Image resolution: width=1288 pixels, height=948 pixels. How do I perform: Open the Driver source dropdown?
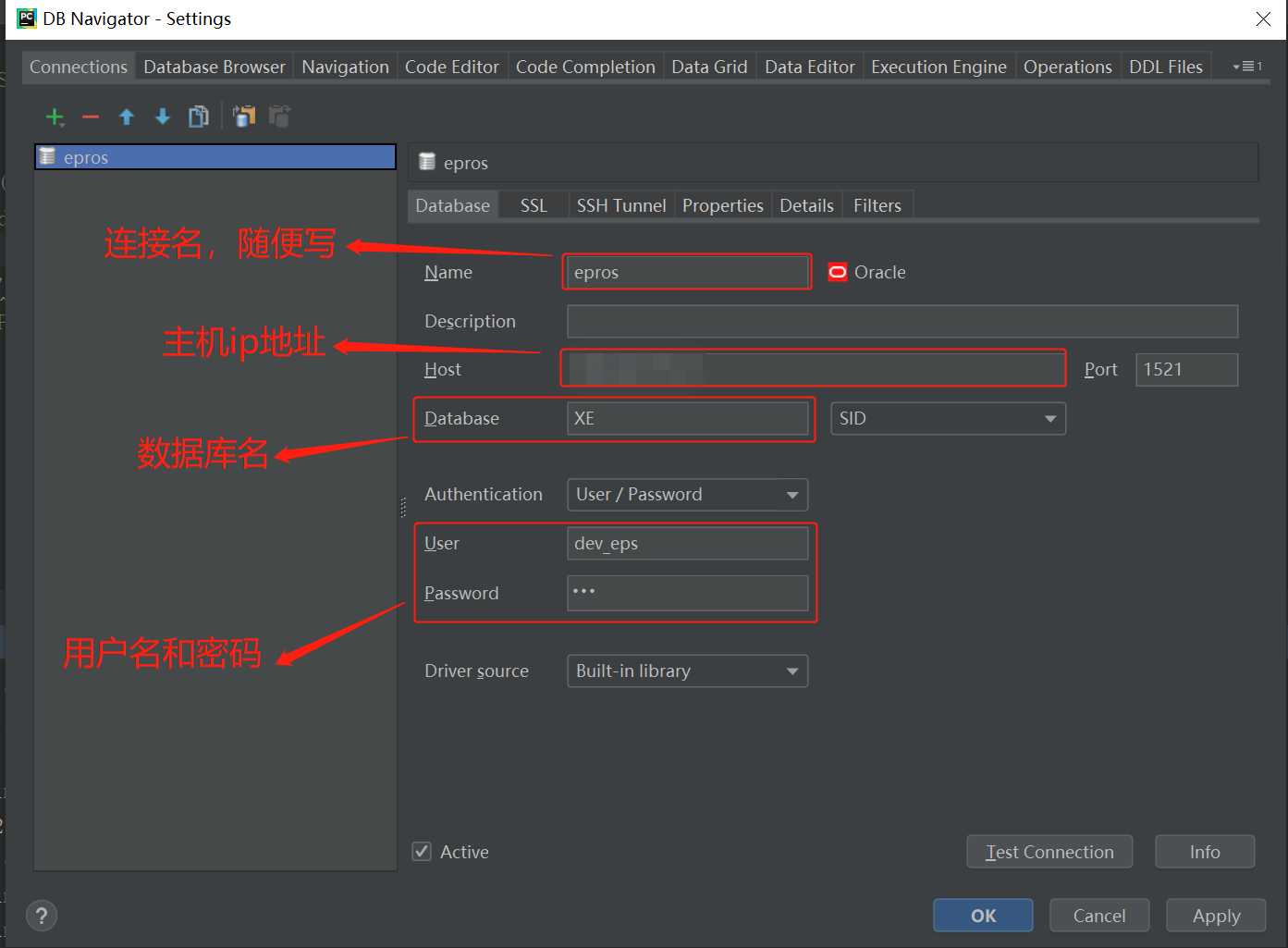(687, 671)
